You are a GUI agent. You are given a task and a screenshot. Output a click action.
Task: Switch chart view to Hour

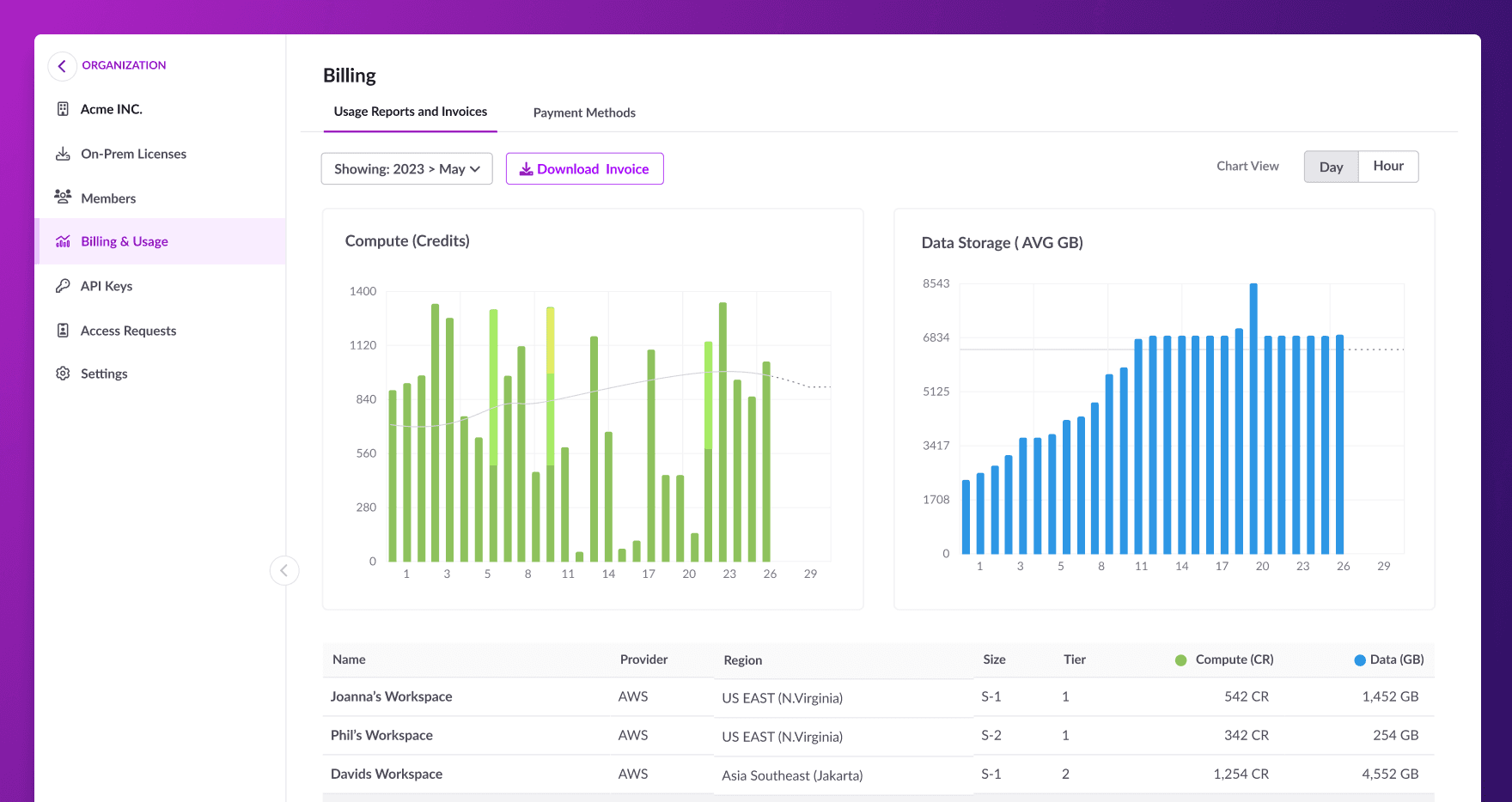[x=1388, y=167]
